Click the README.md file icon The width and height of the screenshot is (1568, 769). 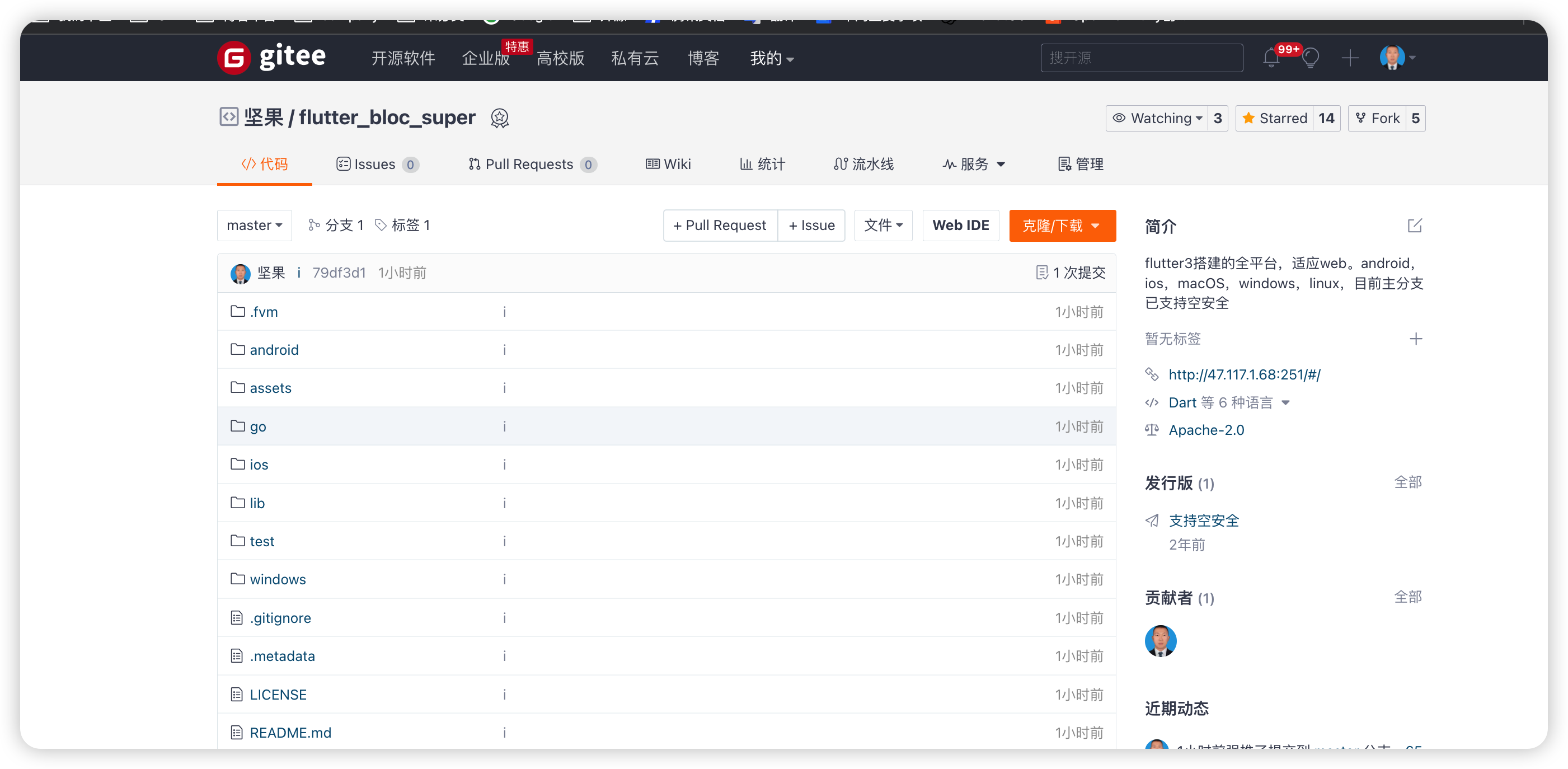(x=237, y=733)
